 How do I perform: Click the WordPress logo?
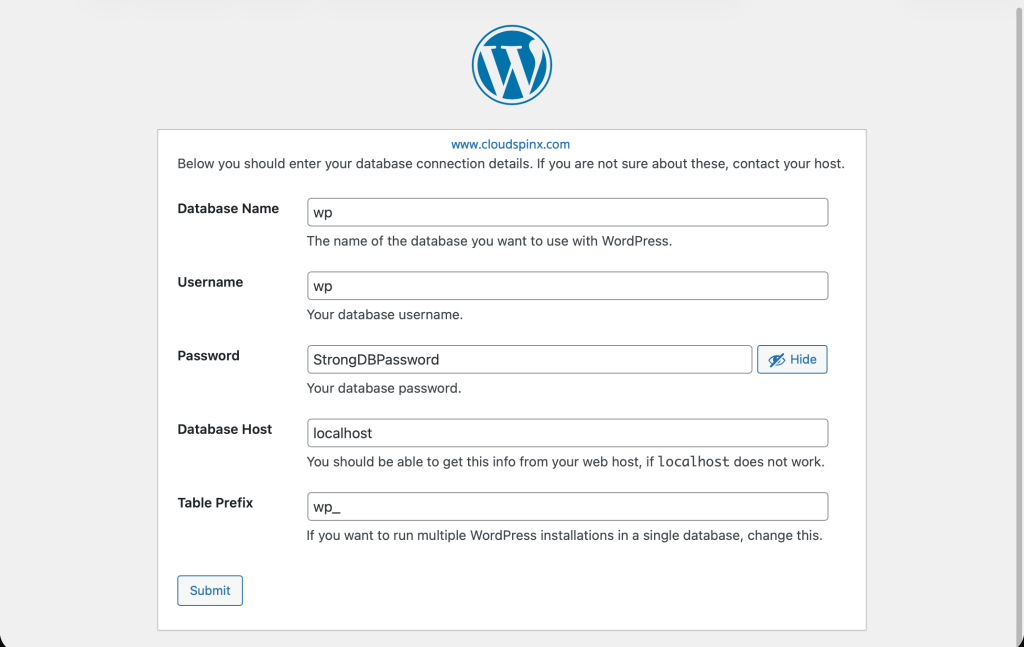[x=511, y=65]
